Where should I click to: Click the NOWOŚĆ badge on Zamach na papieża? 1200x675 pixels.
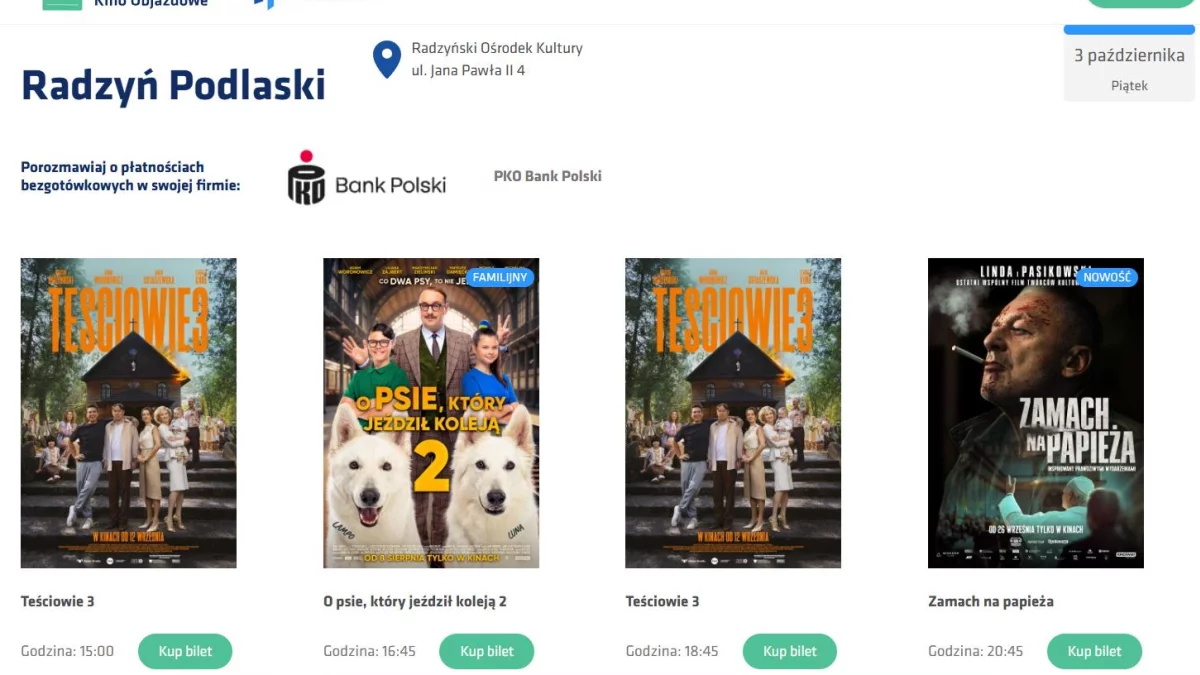point(1107,277)
